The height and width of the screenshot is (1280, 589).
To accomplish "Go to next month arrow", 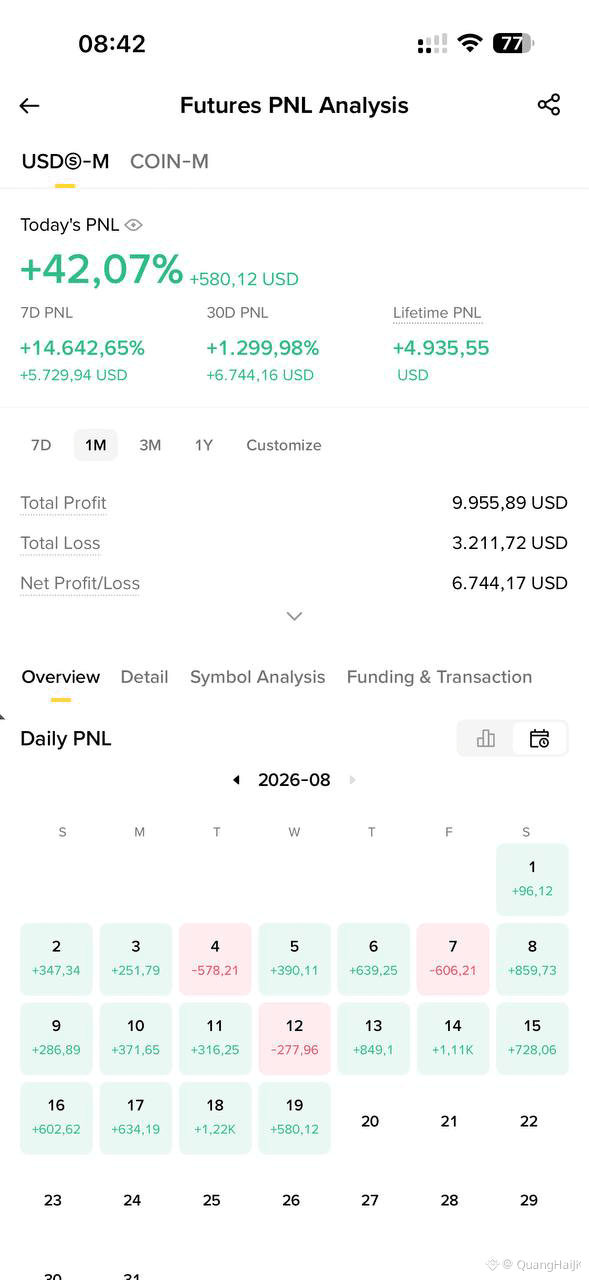I will point(352,780).
